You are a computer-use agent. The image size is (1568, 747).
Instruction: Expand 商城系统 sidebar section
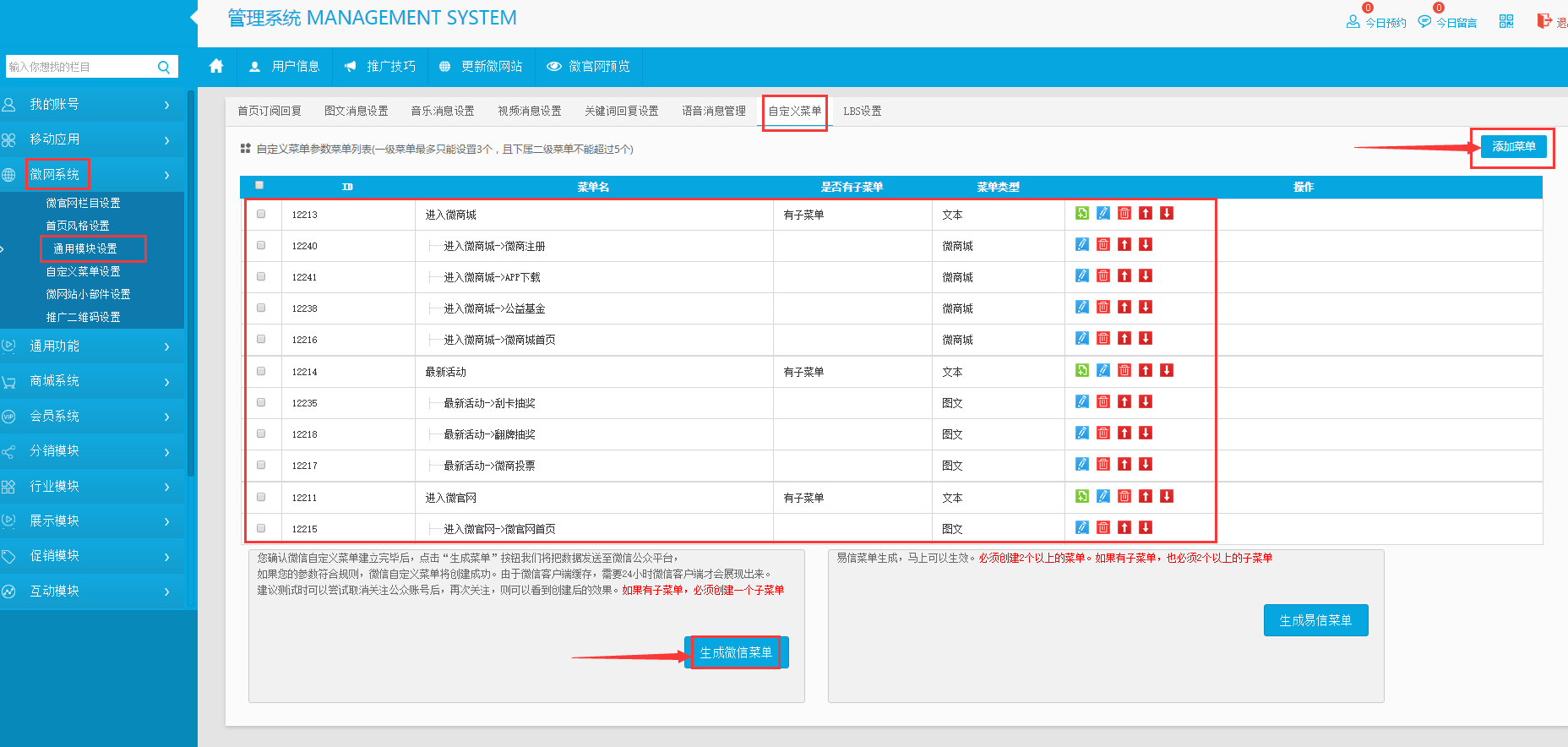tap(92, 381)
